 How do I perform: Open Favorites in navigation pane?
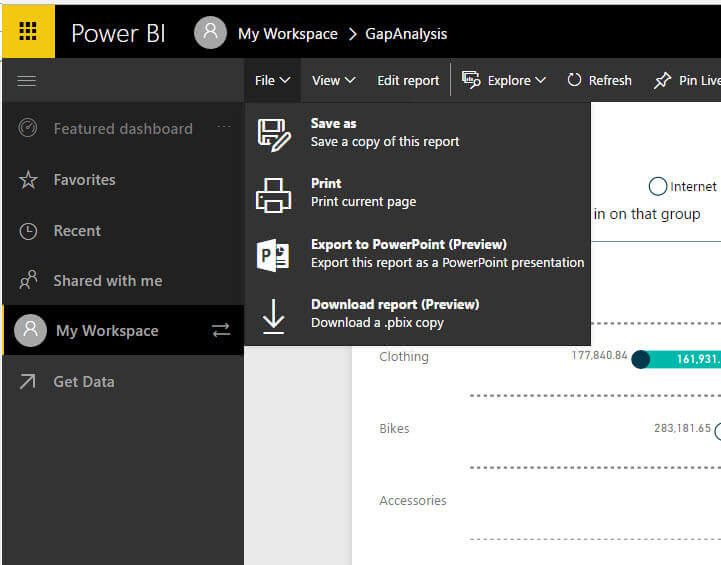tap(85, 180)
